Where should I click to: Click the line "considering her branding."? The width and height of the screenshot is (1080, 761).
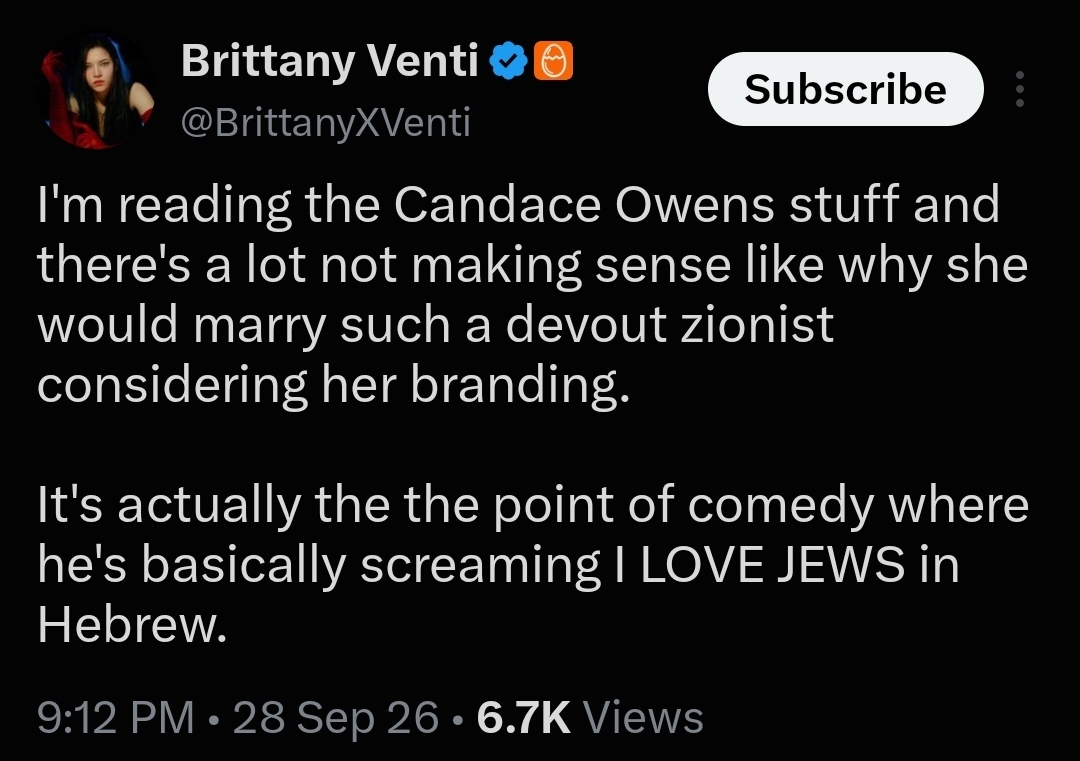click(x=333, y=384)
